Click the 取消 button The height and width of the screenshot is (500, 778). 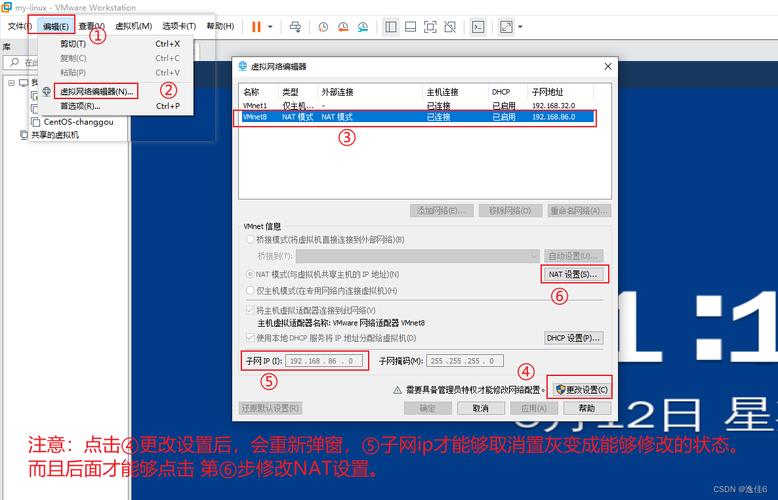coord(481,408)
